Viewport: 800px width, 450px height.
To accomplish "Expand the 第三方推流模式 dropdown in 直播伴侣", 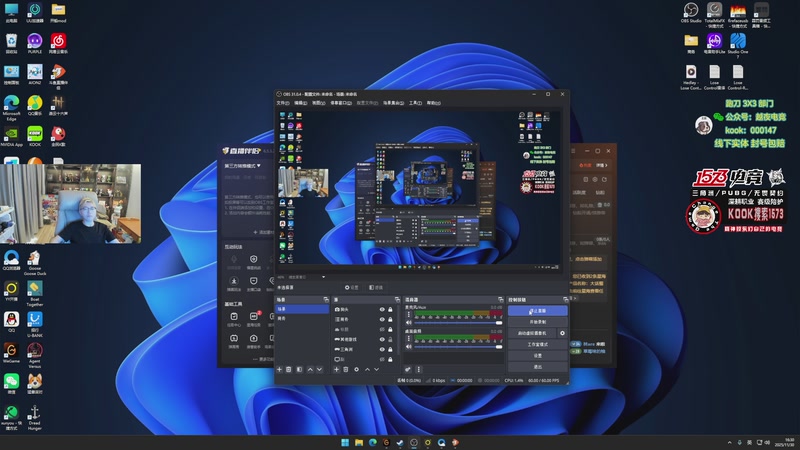I will click(x=243, y=166).
